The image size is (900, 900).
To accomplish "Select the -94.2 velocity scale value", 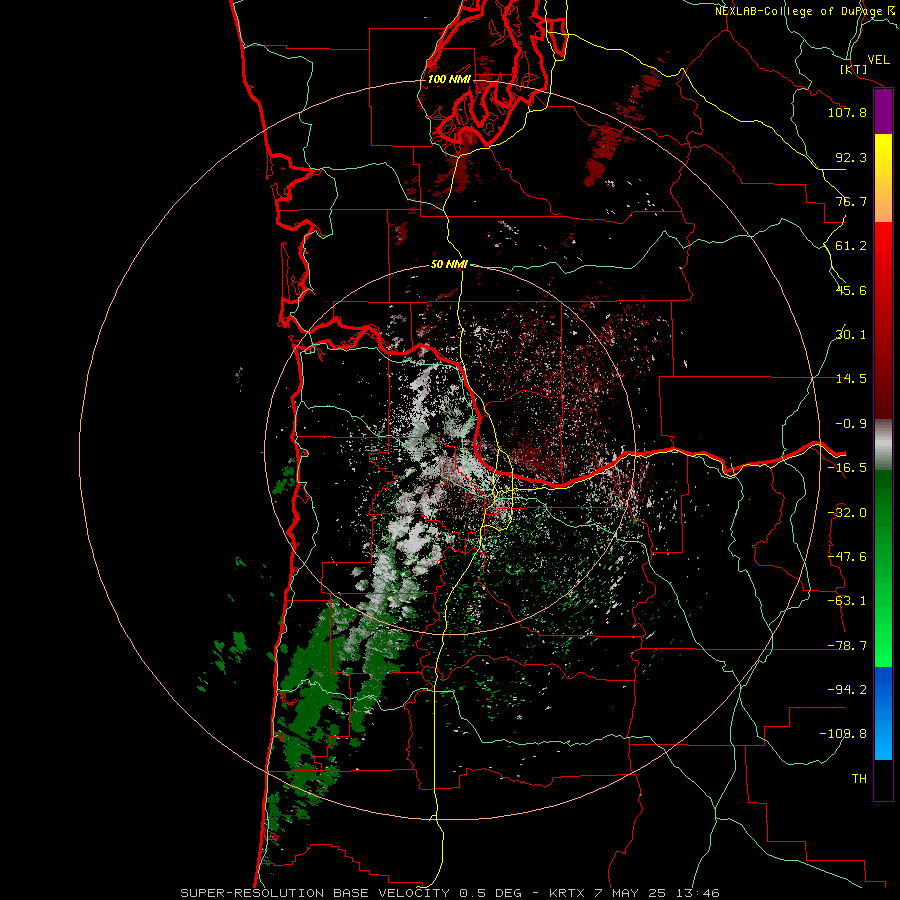I will [x=847, y=690].
